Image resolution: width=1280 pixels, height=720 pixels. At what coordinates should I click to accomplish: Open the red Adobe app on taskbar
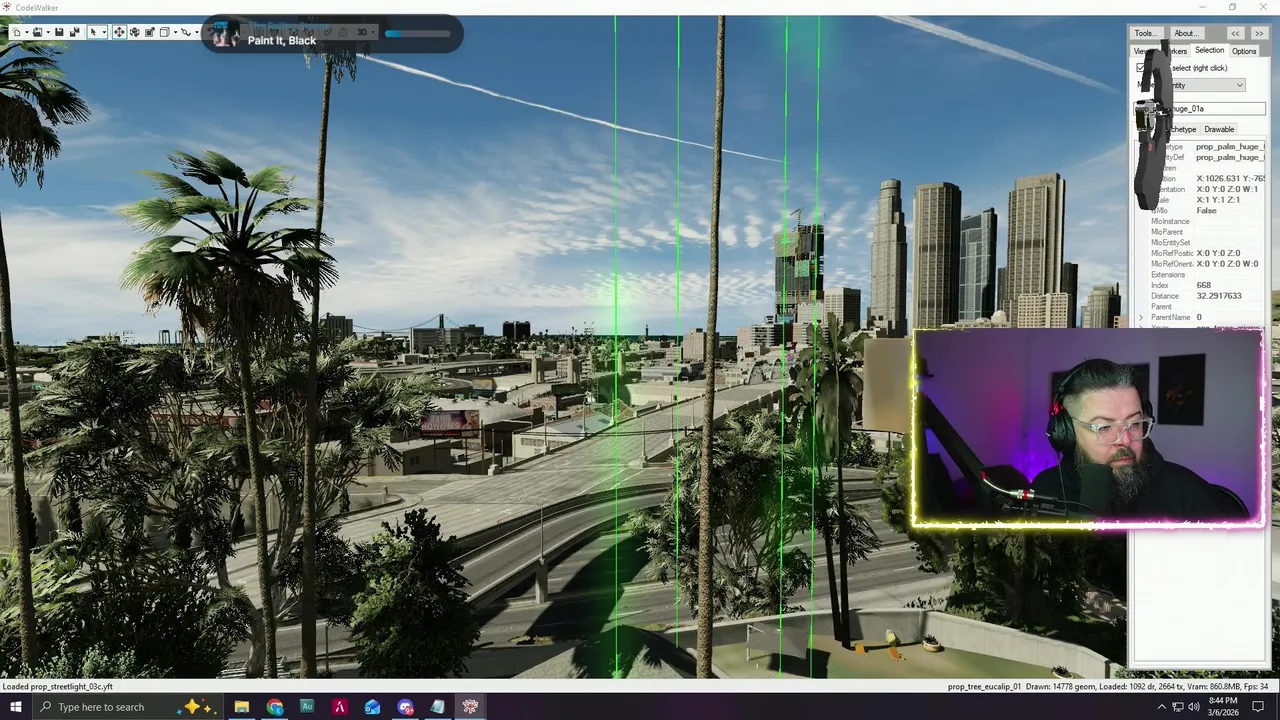(340, 707)
